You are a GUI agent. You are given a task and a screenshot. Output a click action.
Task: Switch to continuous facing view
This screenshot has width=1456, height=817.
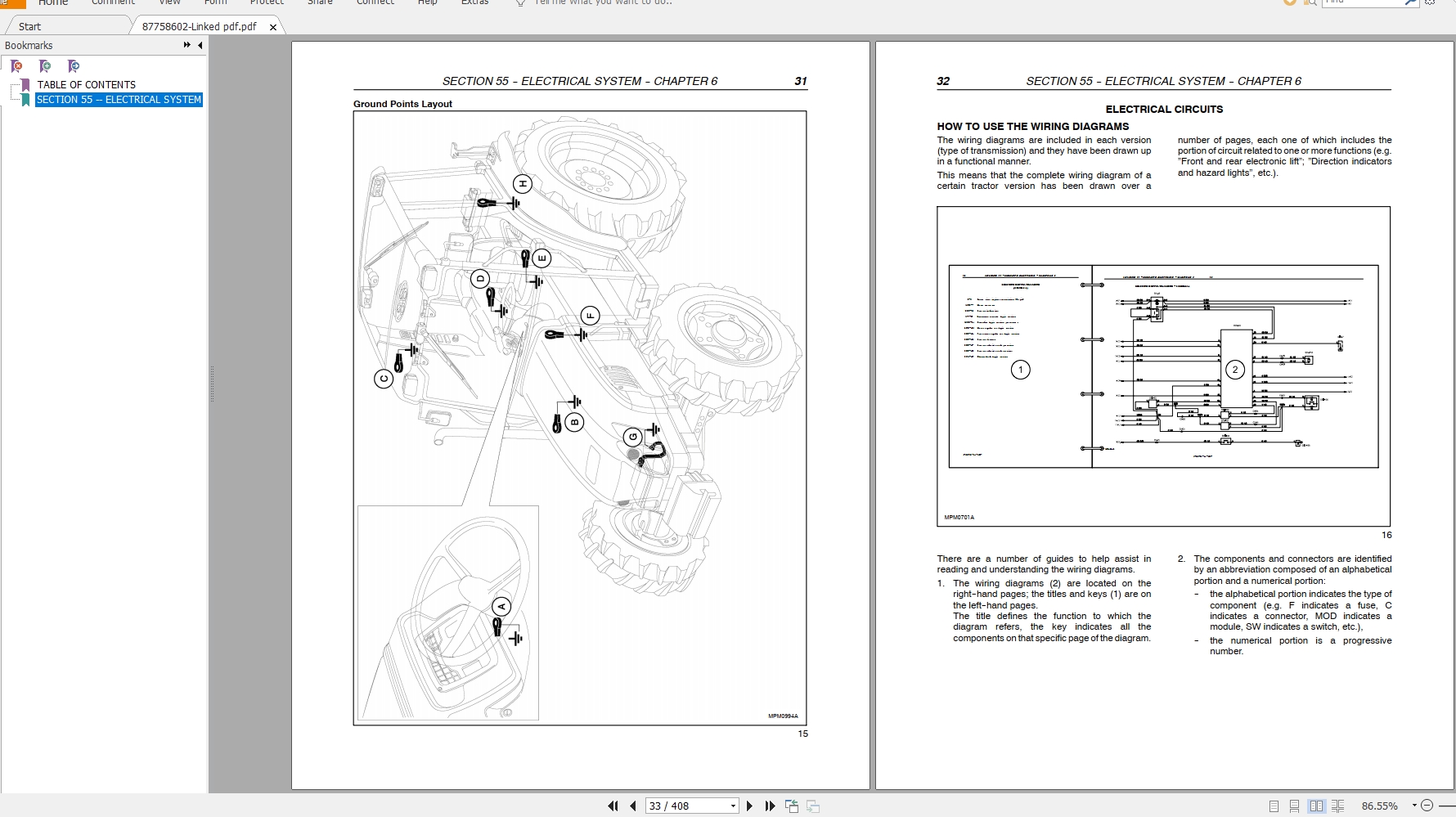pos(1337,806)
